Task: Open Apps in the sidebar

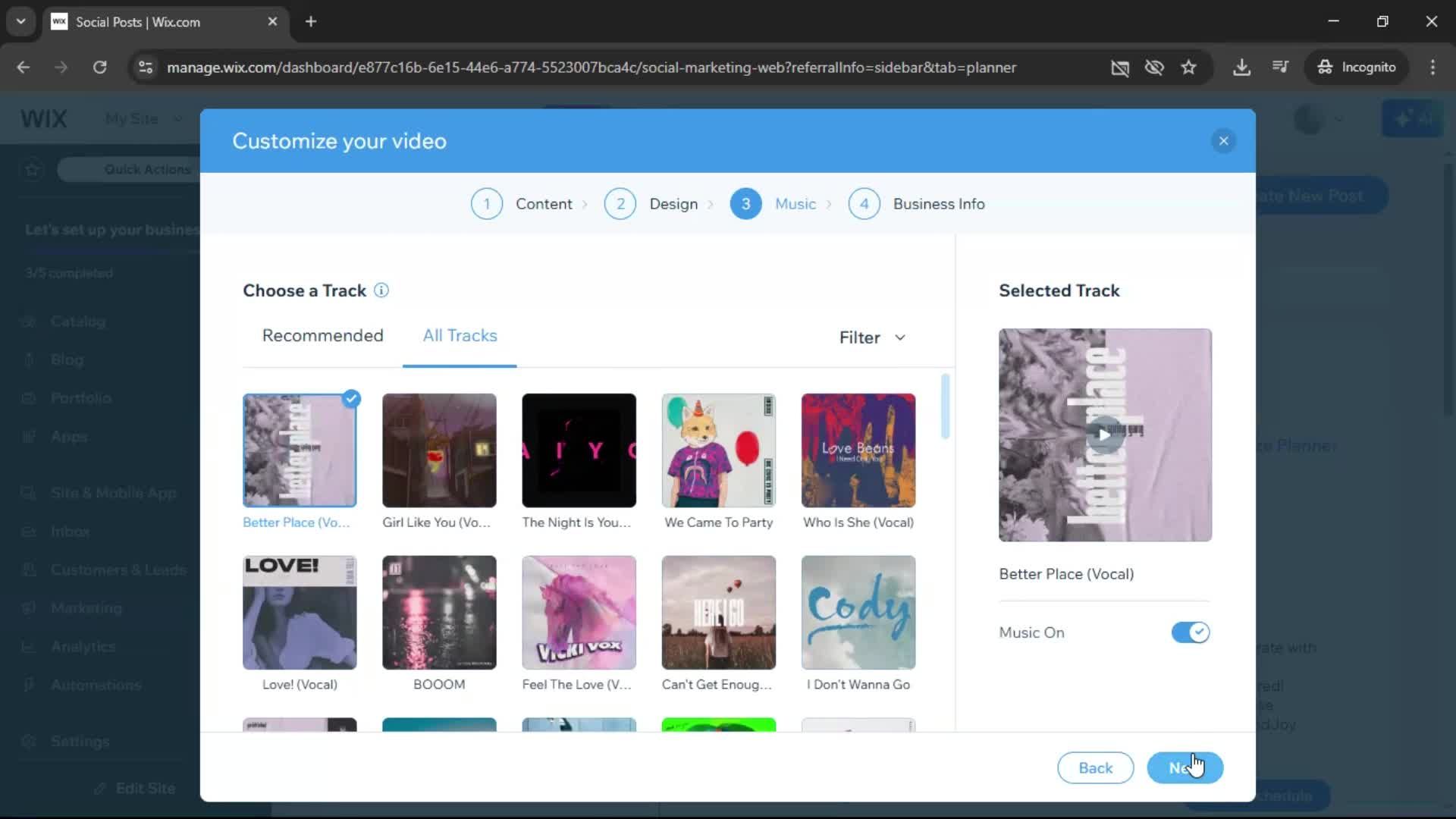Action: pyautogui.click(x=69, y=437)
